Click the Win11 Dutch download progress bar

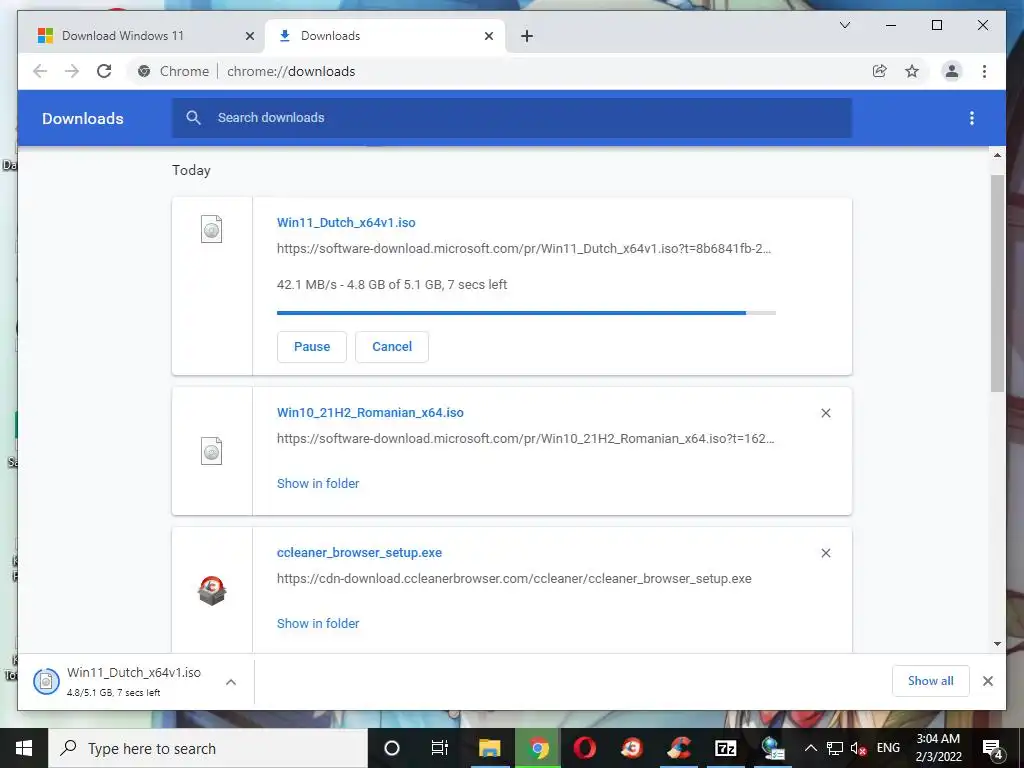tap(526, 313)
